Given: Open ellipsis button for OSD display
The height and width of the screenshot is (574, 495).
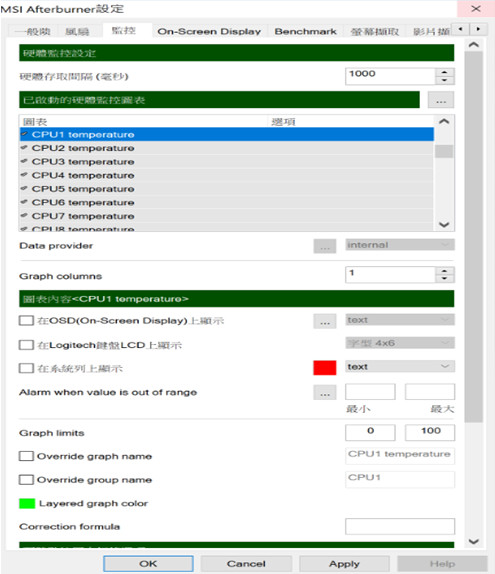Looking at the screenshot, I should click(x=325, y=321).
